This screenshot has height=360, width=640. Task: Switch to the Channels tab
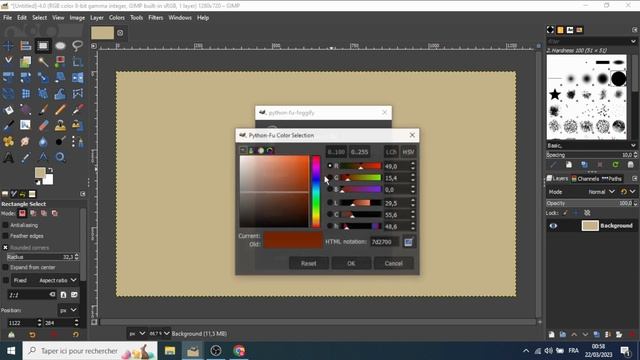[585, 179]
